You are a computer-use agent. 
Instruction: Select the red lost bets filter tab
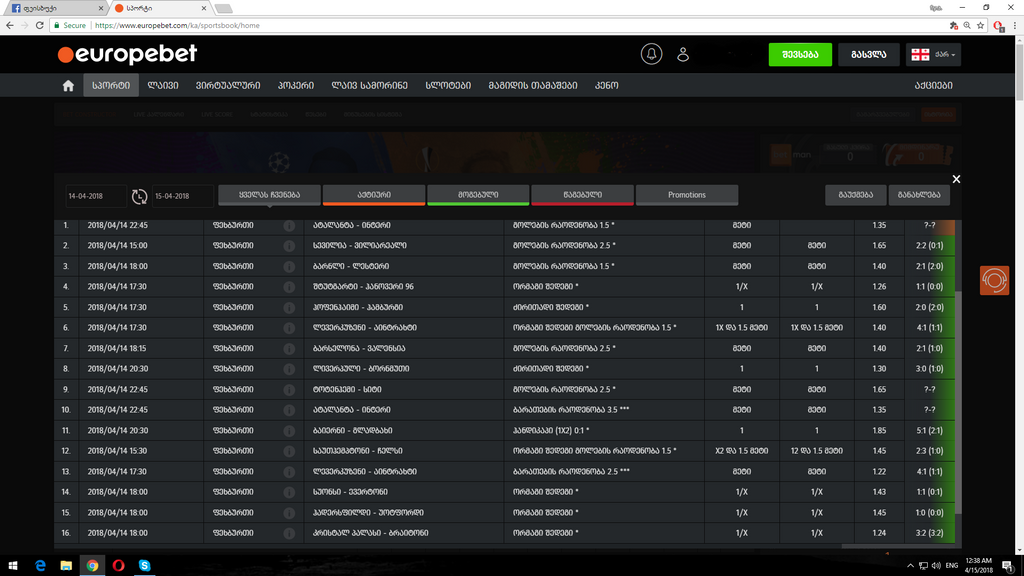click(582, 195)
